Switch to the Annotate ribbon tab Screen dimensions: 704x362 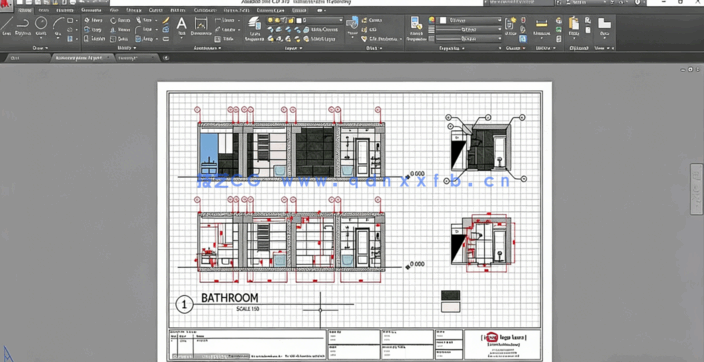point(66,10)
